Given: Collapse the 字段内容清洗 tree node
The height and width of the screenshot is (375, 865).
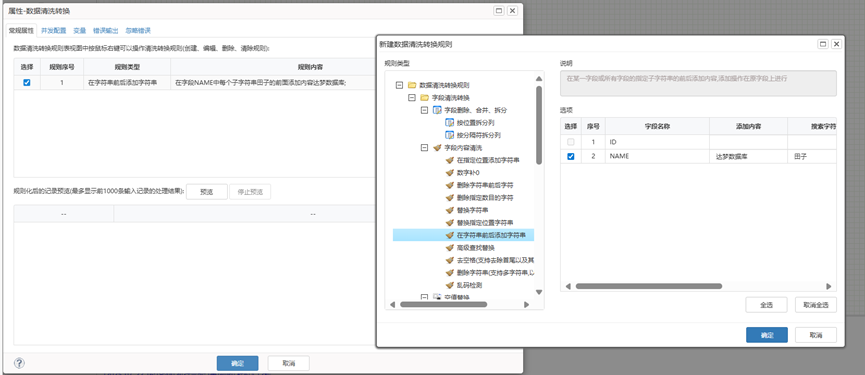Looking at the screenshot, I should coord(424,148).
